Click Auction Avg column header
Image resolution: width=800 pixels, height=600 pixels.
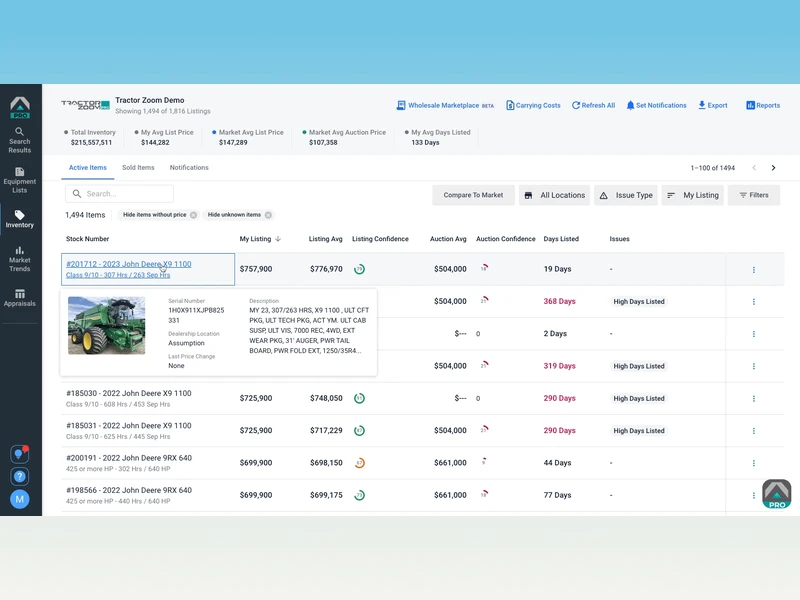click(x=448, y=239)
